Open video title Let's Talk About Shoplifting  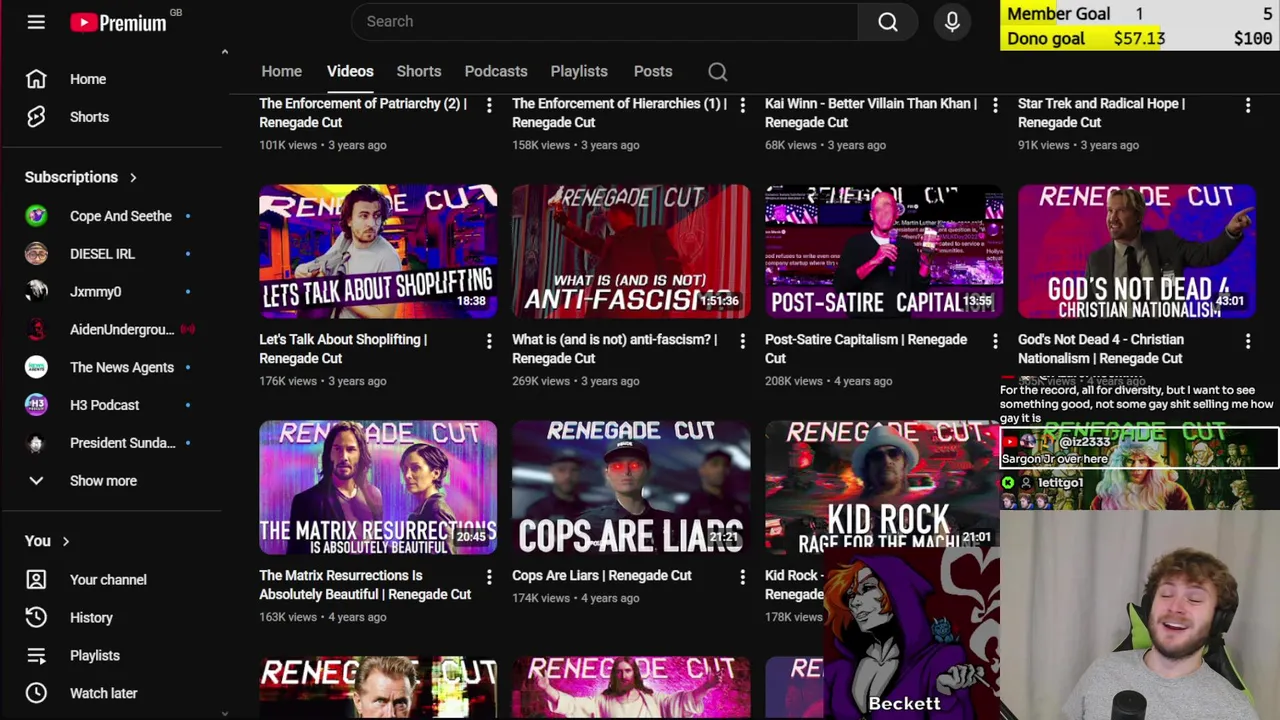[343, 349]
